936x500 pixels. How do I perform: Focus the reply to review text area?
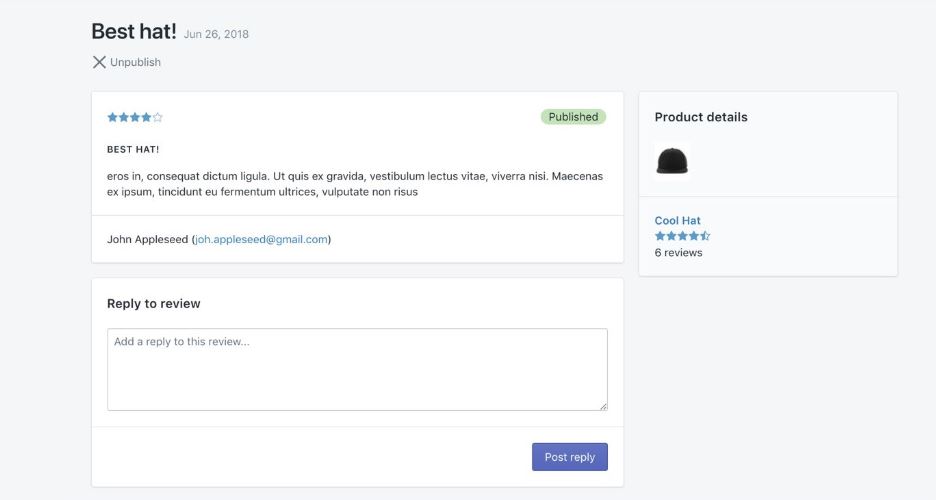(x=357, y=369)
